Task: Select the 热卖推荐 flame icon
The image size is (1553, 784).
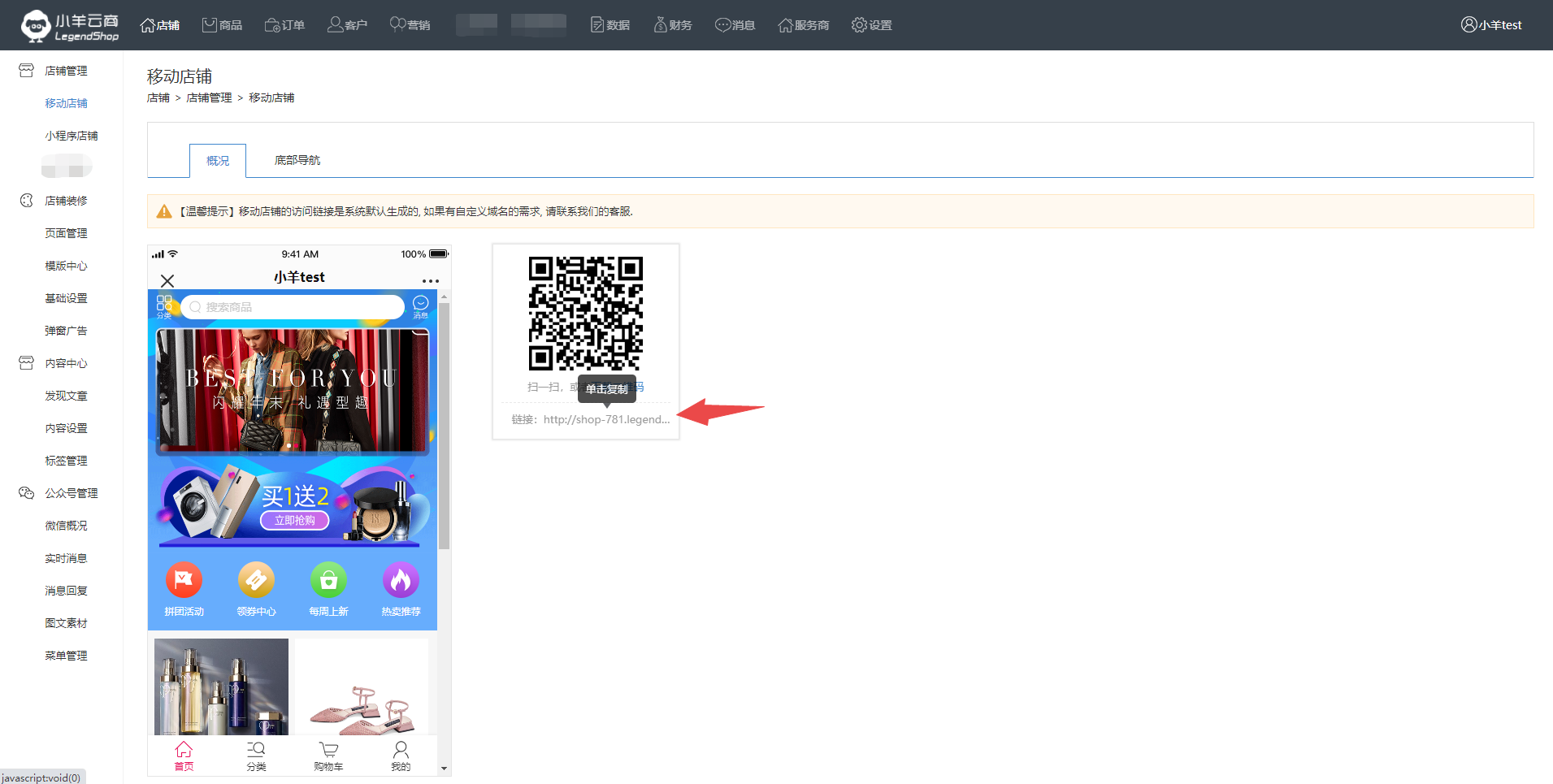Action: [x=401, y=580]
